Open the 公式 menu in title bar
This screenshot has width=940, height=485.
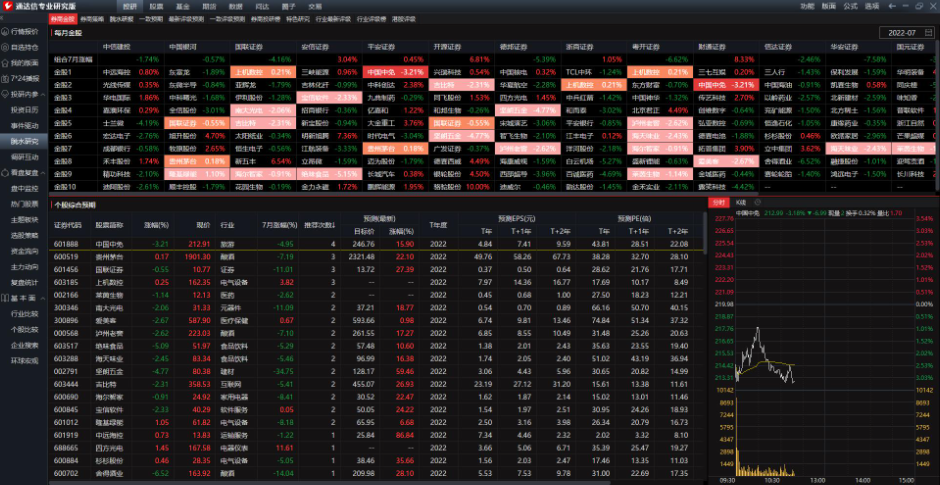click(x=849, y=6)
